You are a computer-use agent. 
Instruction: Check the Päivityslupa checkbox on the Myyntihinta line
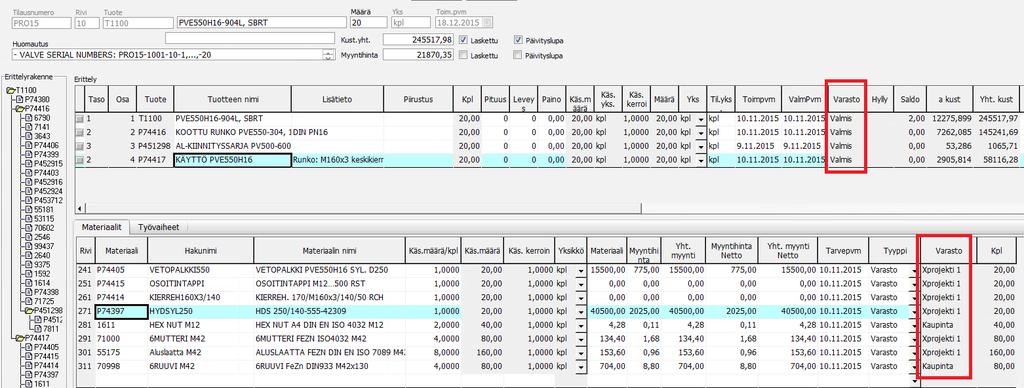(519, 56)
